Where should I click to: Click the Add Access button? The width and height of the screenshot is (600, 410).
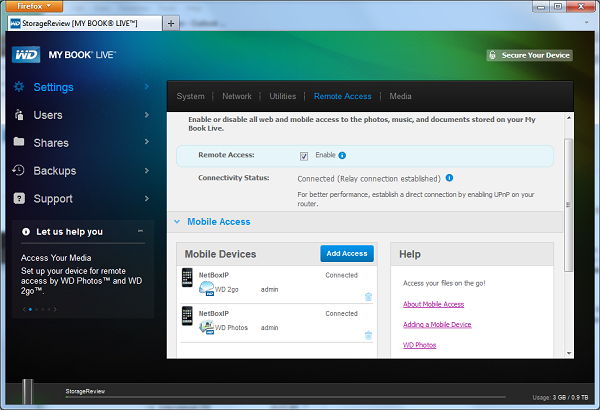[347, 253]
